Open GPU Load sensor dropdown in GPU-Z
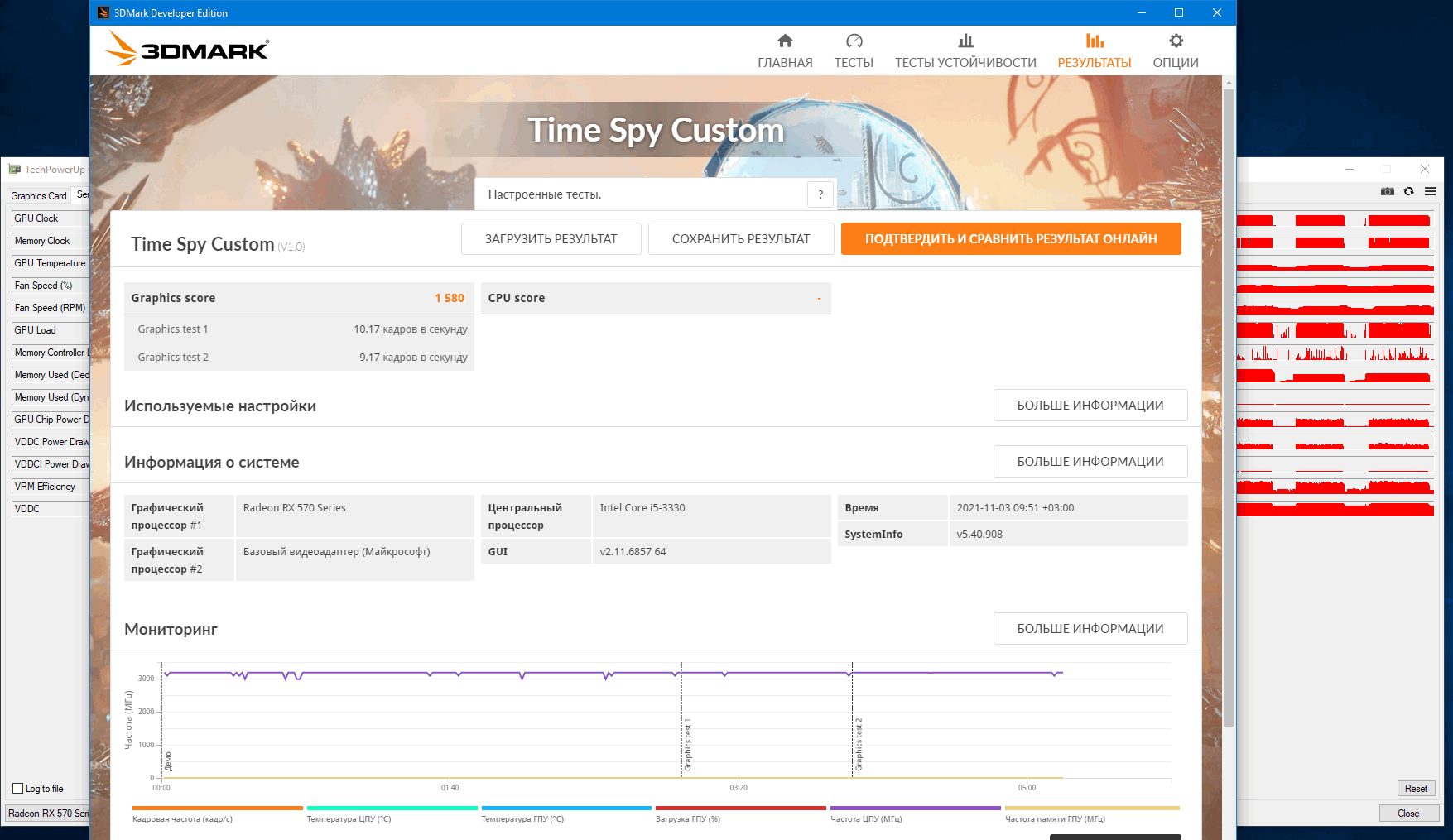 click(50, 330)
